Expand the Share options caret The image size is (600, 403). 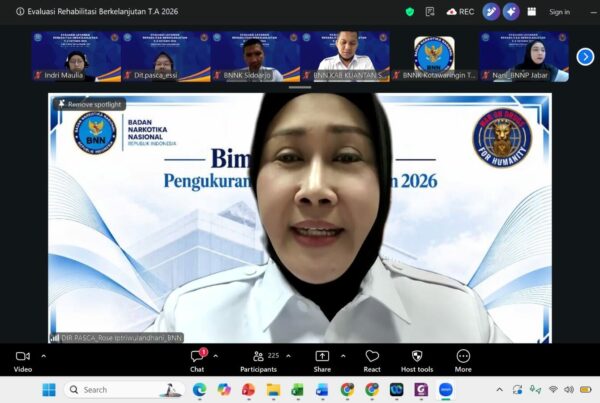pos(343,356)
